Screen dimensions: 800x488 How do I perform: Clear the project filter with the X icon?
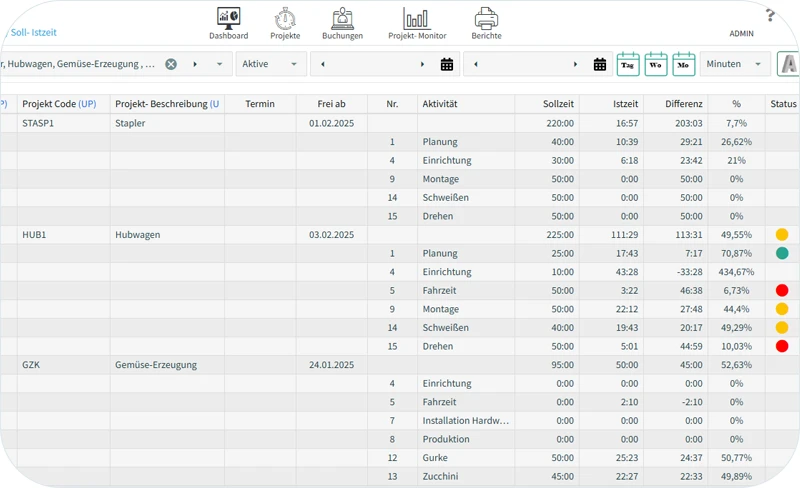(171, 64)
